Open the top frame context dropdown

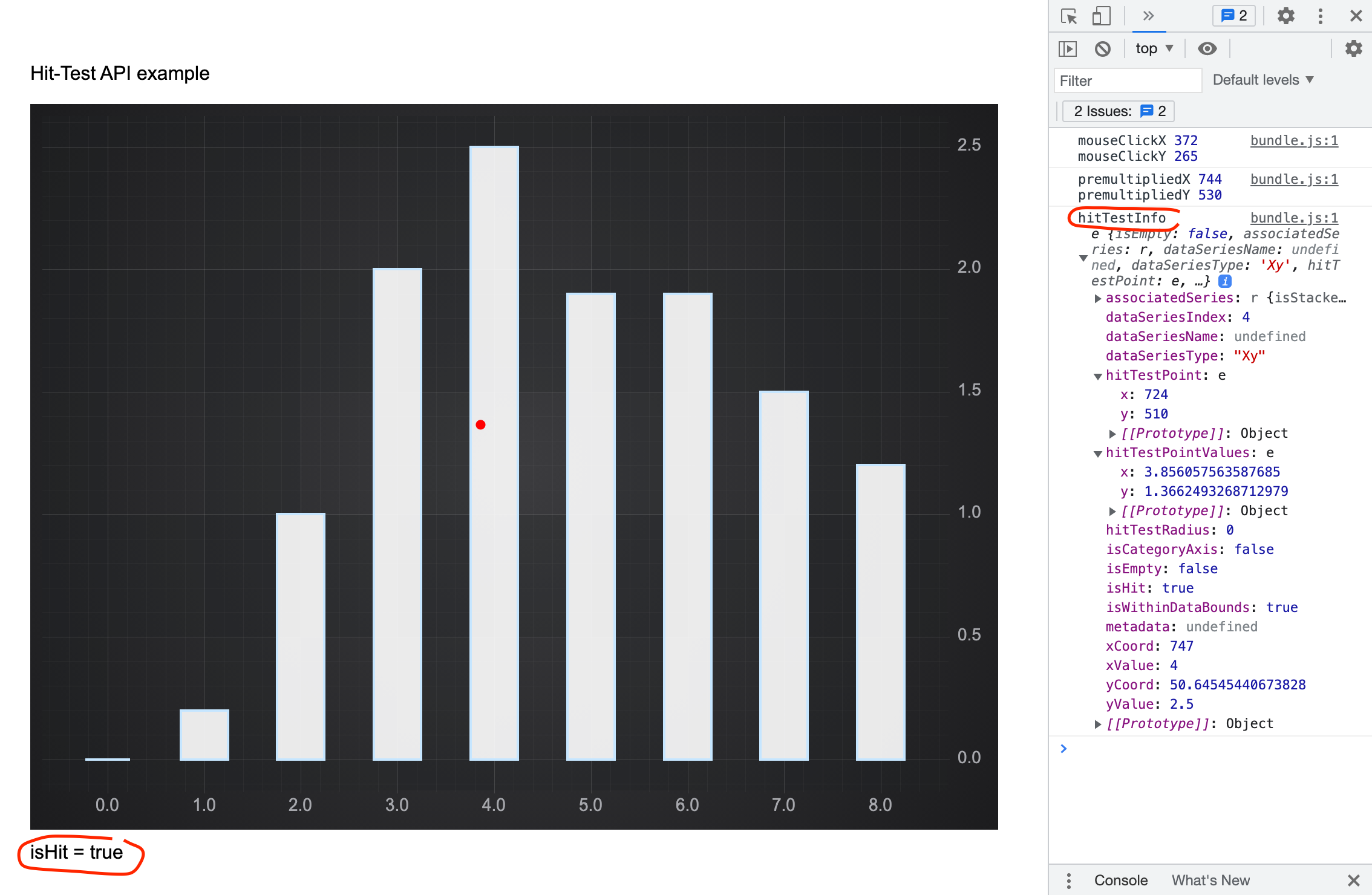[x=1153, y=48]
